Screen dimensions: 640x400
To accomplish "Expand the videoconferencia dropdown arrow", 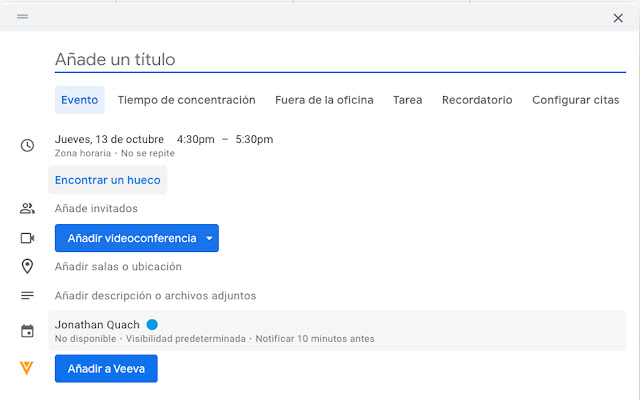I will click(209, 238).
